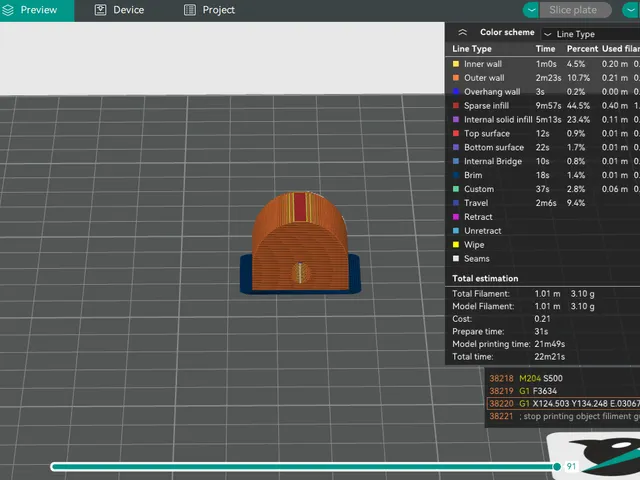This screenshot has height=480, width=640.
Task: Click the layer progress slider track
Action: [x=303, y=466]
